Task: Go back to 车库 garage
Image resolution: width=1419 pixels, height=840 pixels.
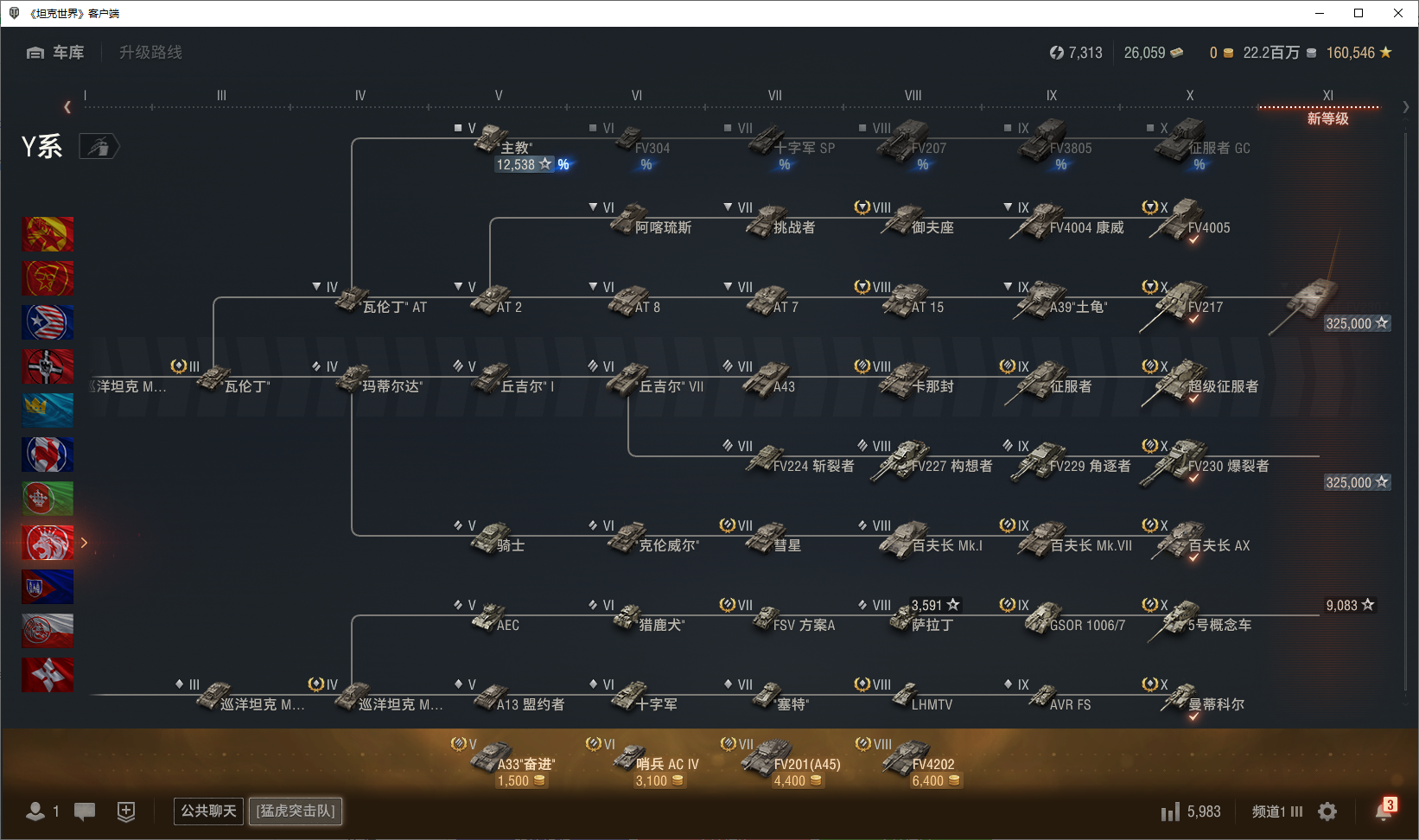Action: pyautogui.click(x=55, y=53)
